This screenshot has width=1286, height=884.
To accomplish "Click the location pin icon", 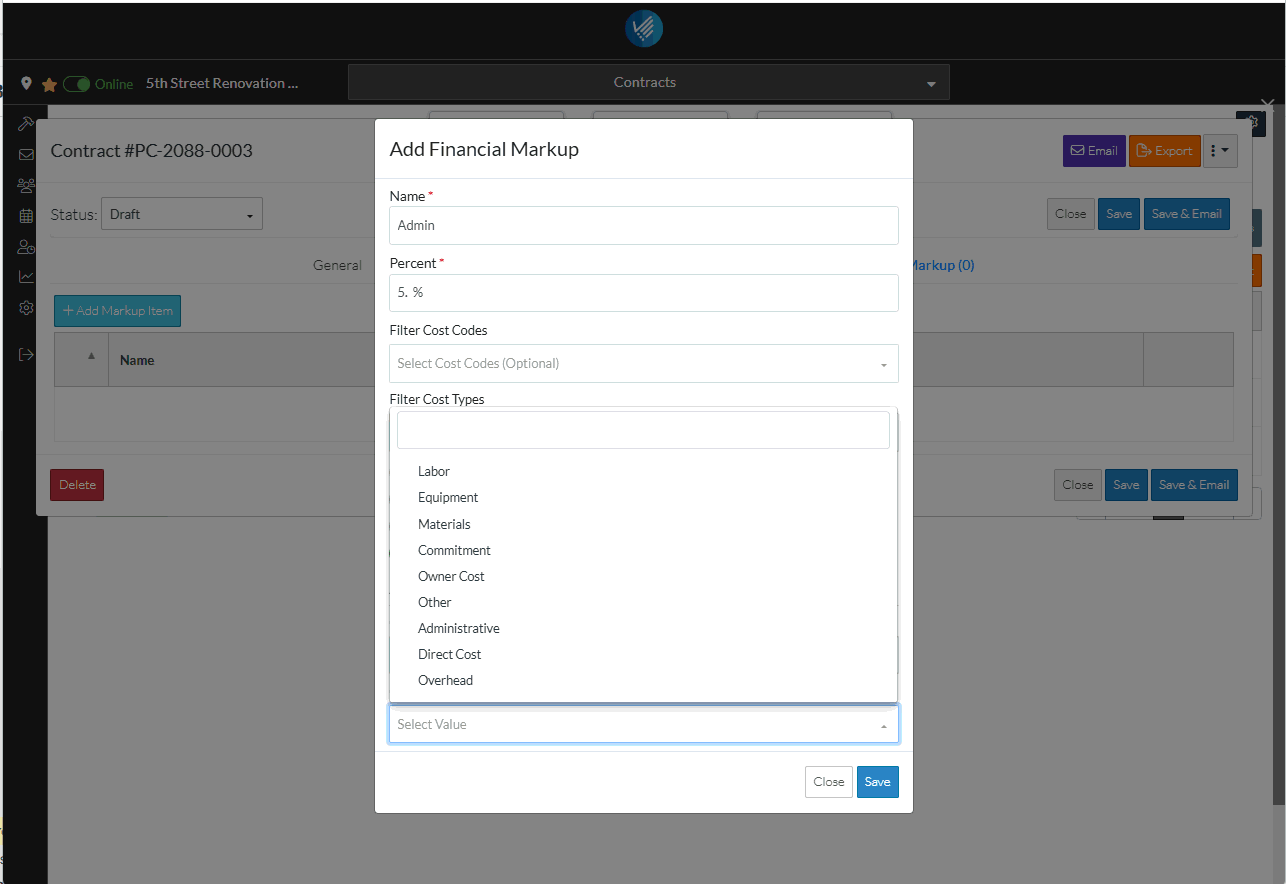I will pos(26,83).
